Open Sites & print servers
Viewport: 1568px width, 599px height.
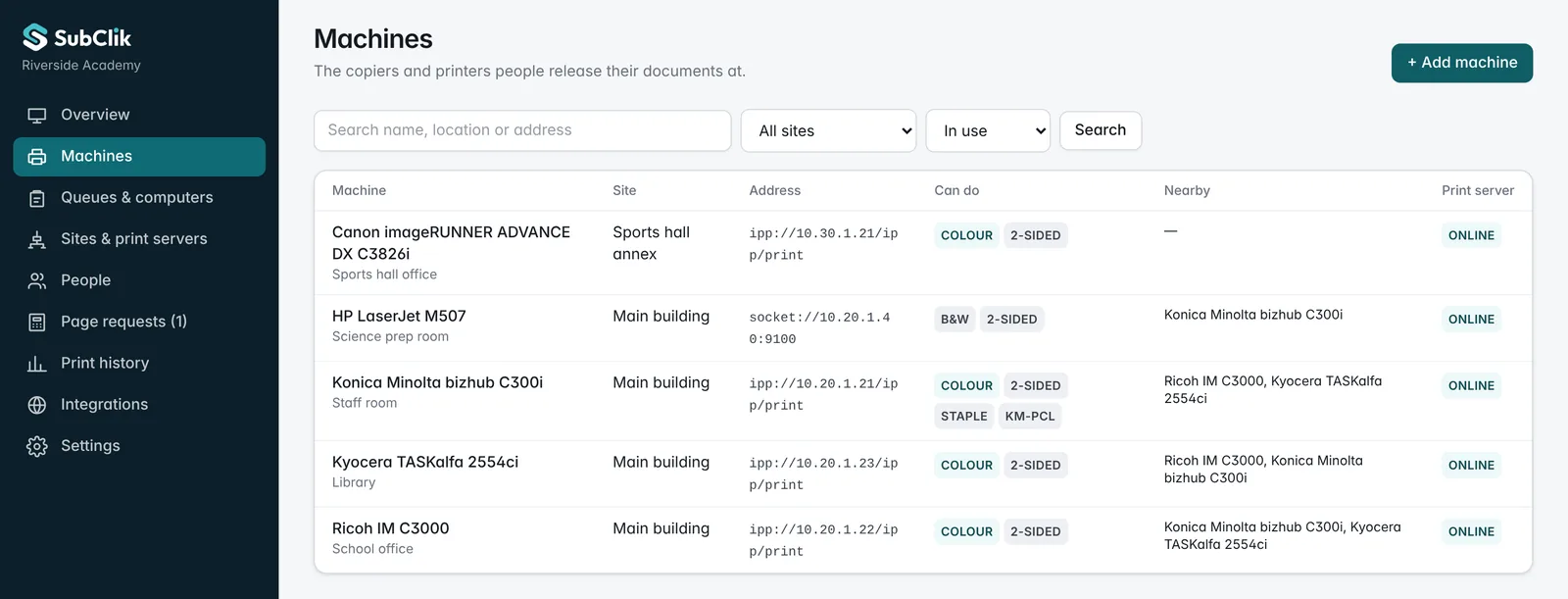[139, 239]
